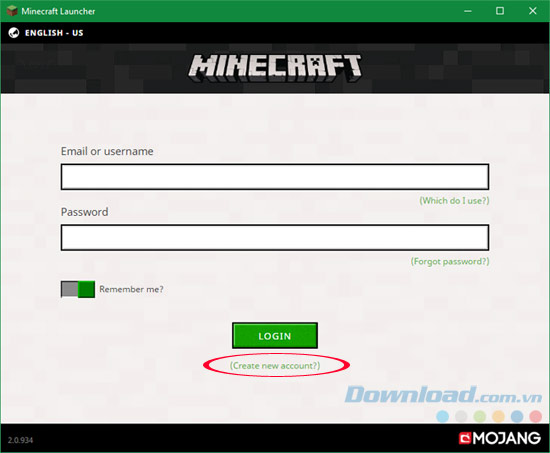Click the green LOGIN button
Viewport: 550px width, 453px height.
275,336
